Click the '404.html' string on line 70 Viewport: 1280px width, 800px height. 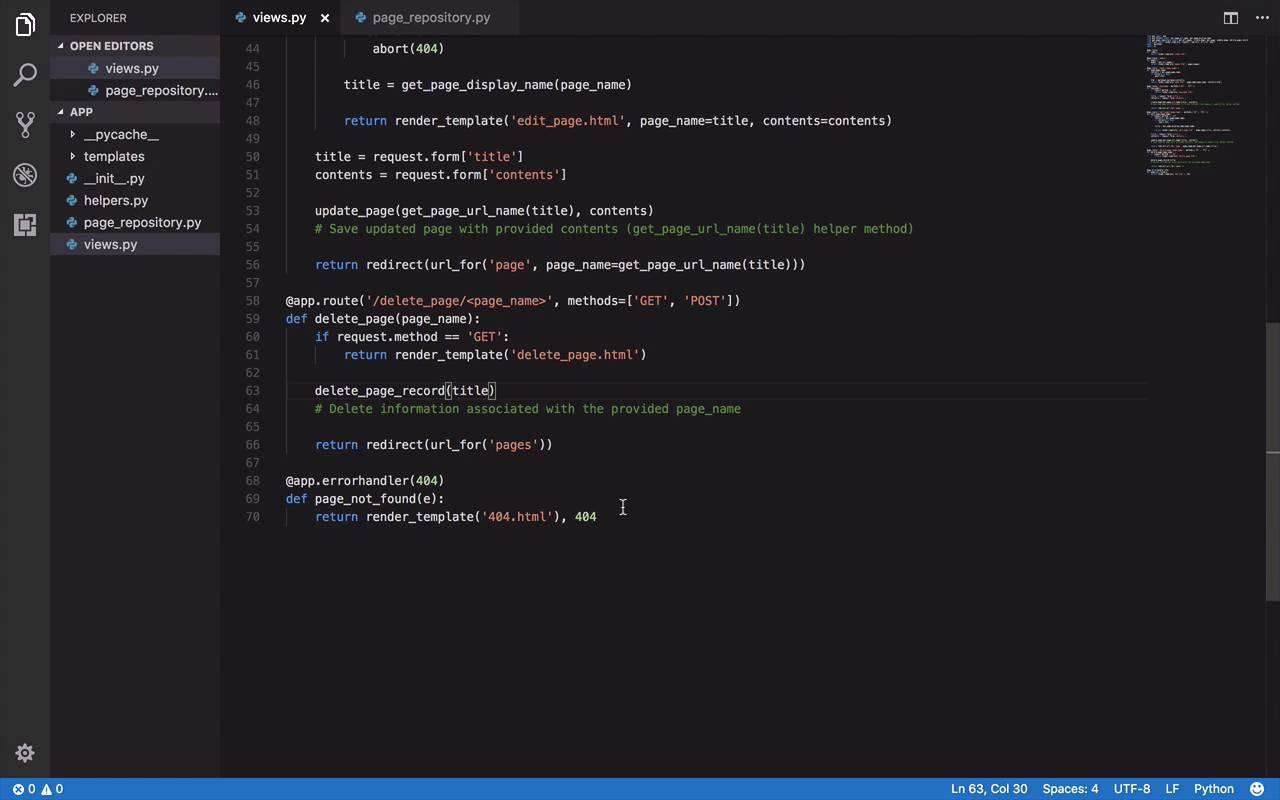point(516,516)
